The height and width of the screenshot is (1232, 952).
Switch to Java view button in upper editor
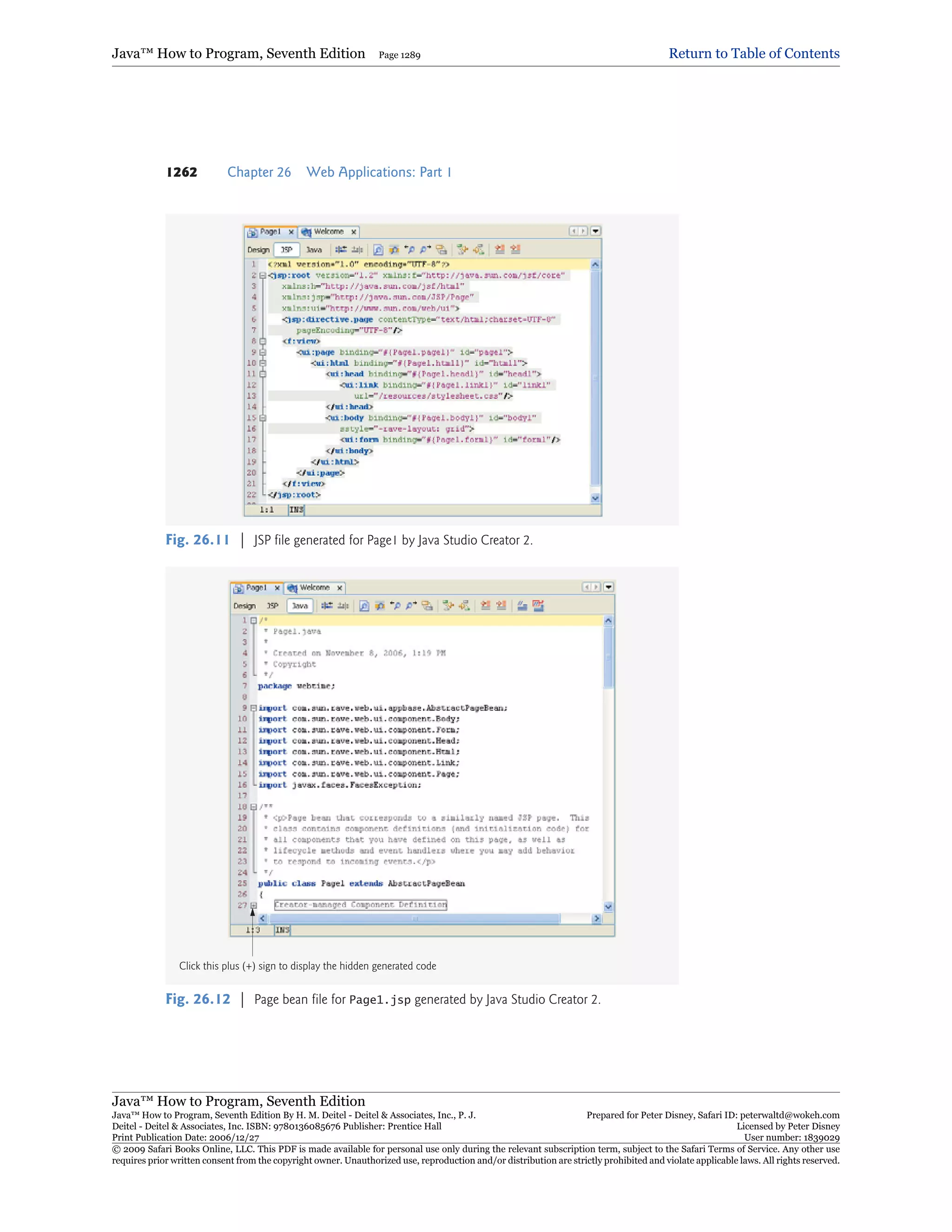click(x=314, y=249)
